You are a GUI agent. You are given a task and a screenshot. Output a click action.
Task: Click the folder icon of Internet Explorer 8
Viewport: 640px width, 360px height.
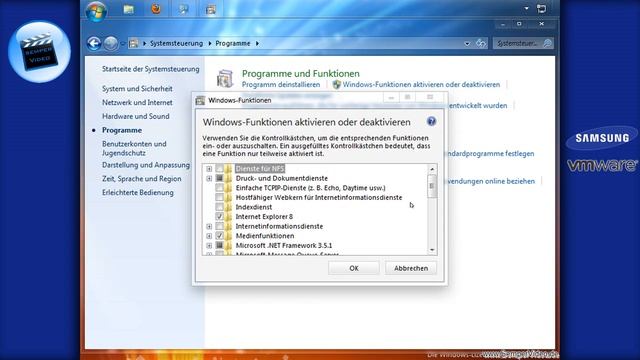228,217
